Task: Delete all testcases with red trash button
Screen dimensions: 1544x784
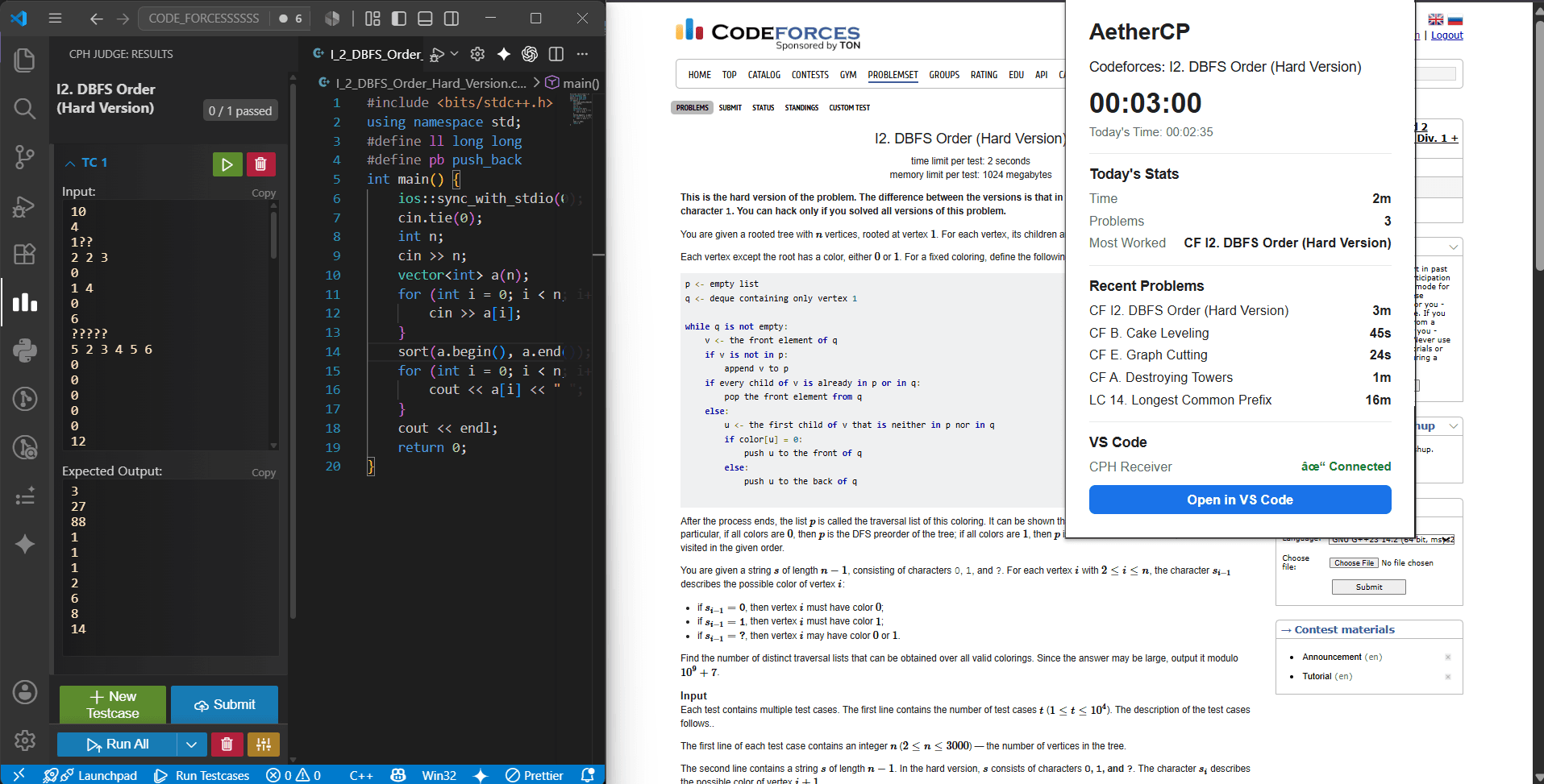Action: [x=227, y=744]
